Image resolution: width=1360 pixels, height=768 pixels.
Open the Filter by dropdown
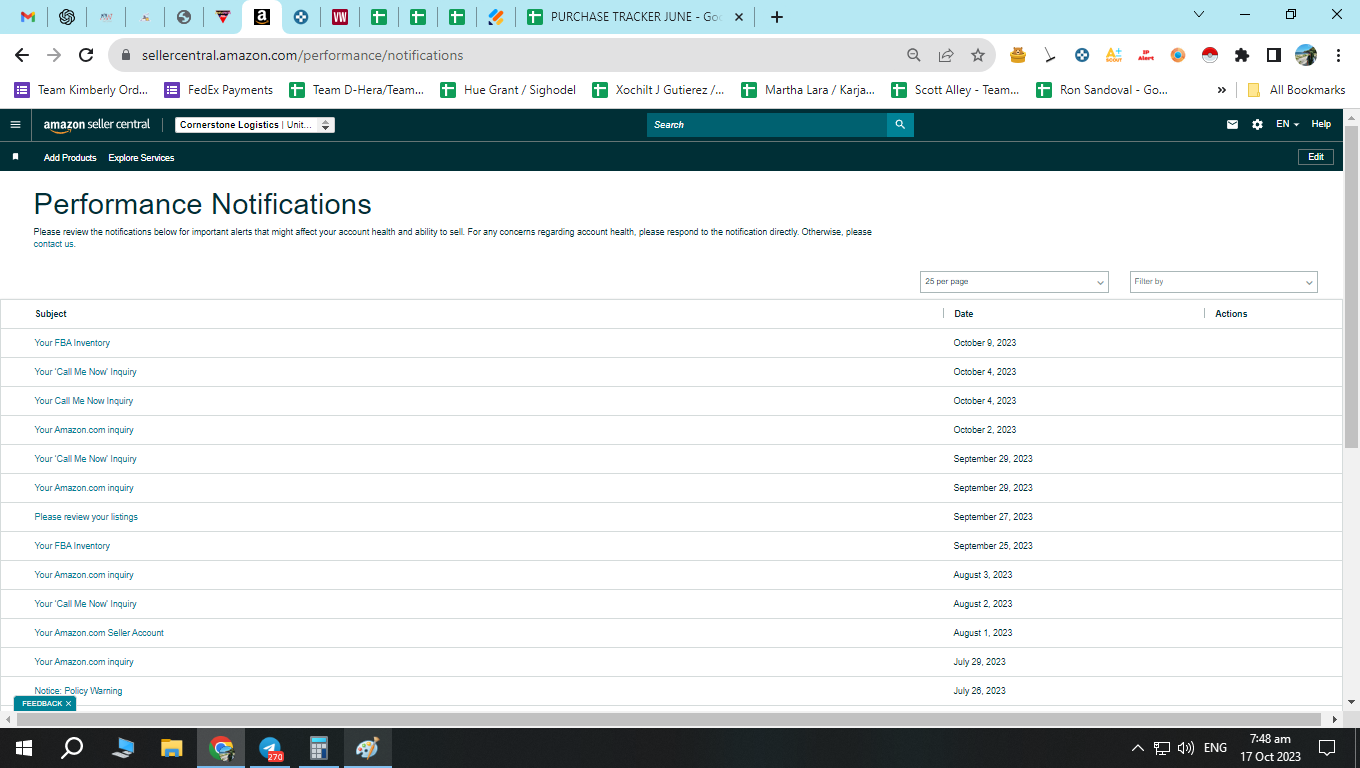click(x=1224, y=282)
